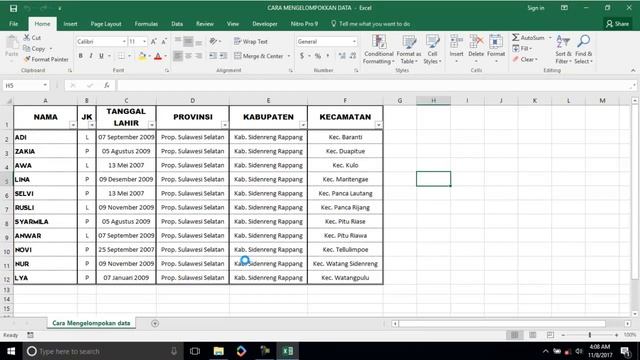This screenshot has width=640, height=360.
Task: Click the Save icon in quick access toolbar
Action: point(13,8)
